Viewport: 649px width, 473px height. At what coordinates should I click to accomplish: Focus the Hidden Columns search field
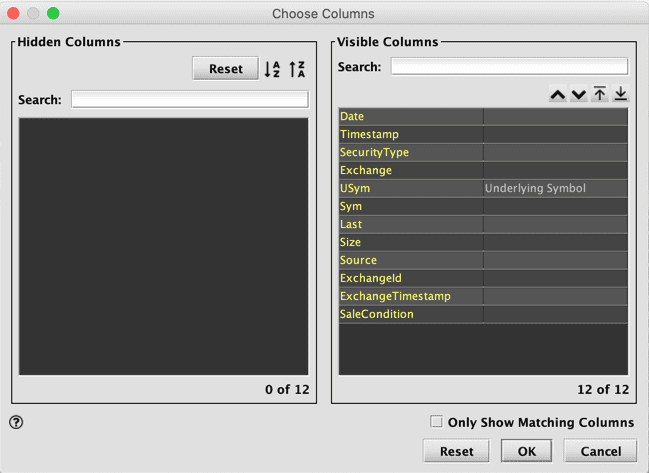pos(189,100)
